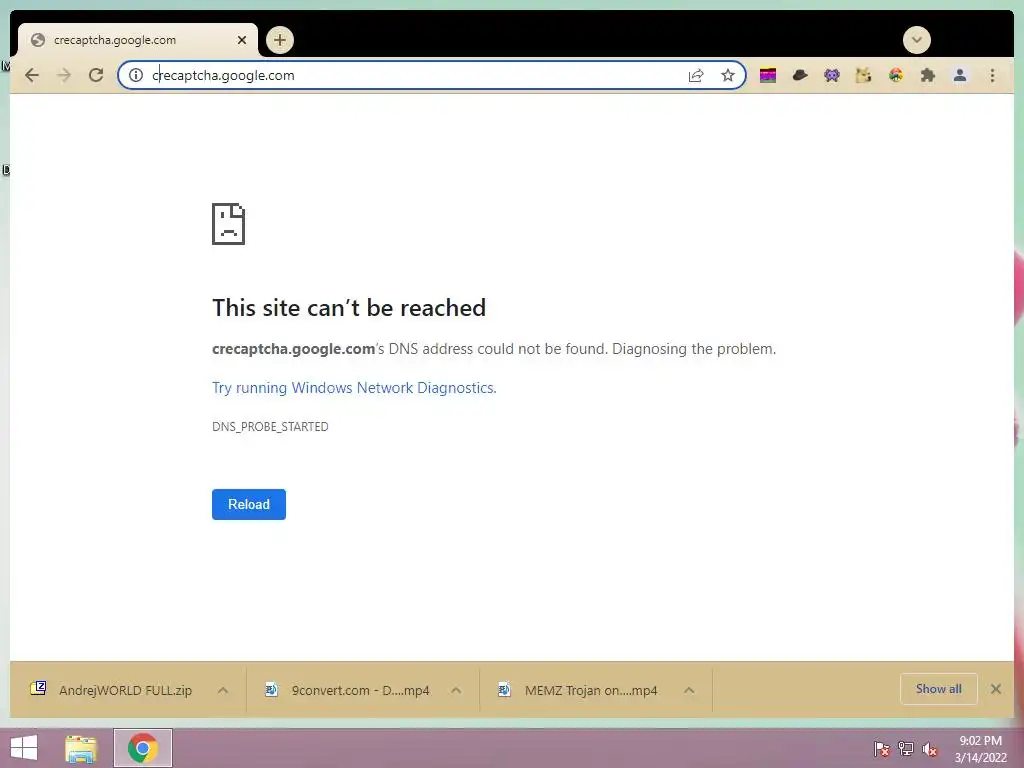Click Show all downloads button

(938, 689)
